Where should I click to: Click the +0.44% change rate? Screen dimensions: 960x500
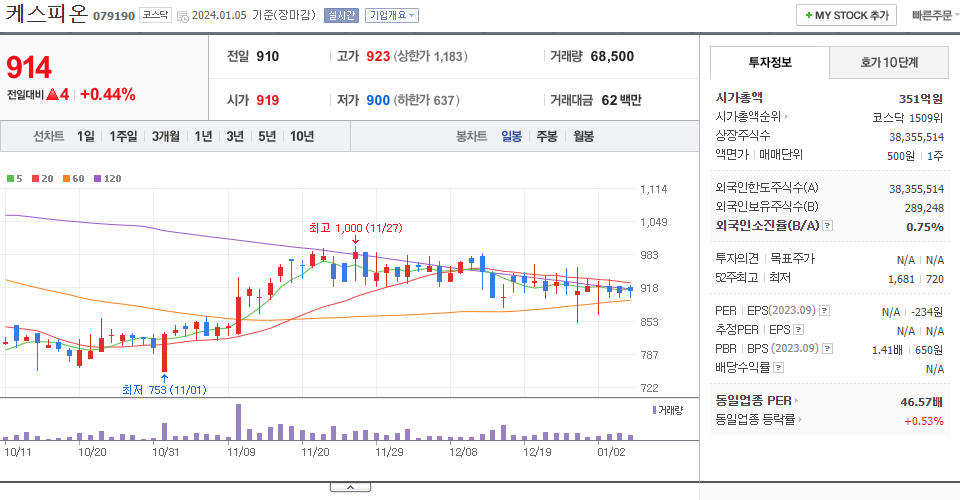click(108, 94)
